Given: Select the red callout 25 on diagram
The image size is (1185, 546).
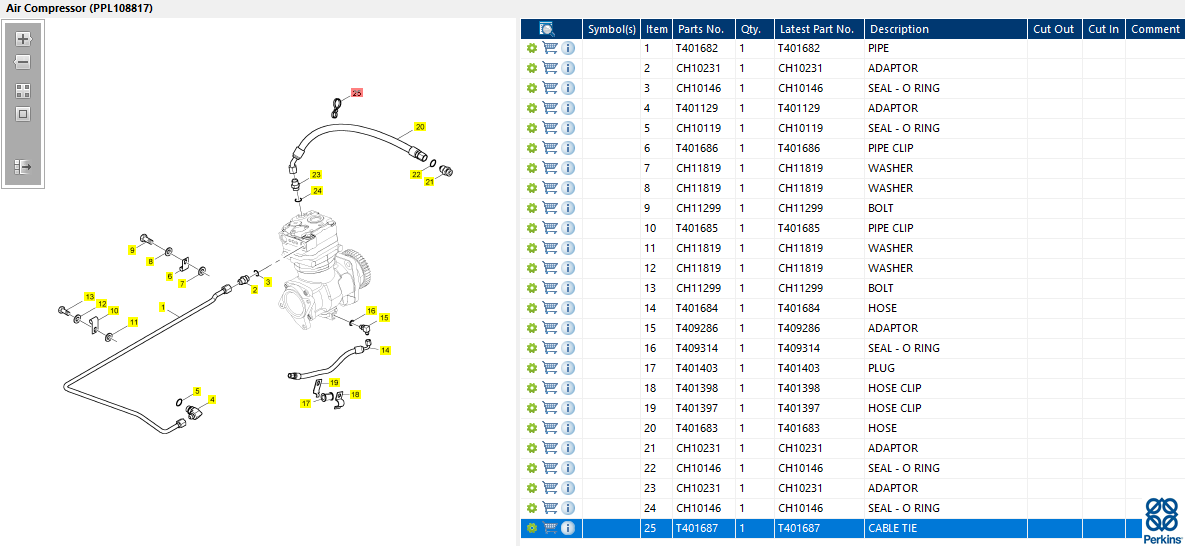Looking at the screenshot, I should click(357, 92).
